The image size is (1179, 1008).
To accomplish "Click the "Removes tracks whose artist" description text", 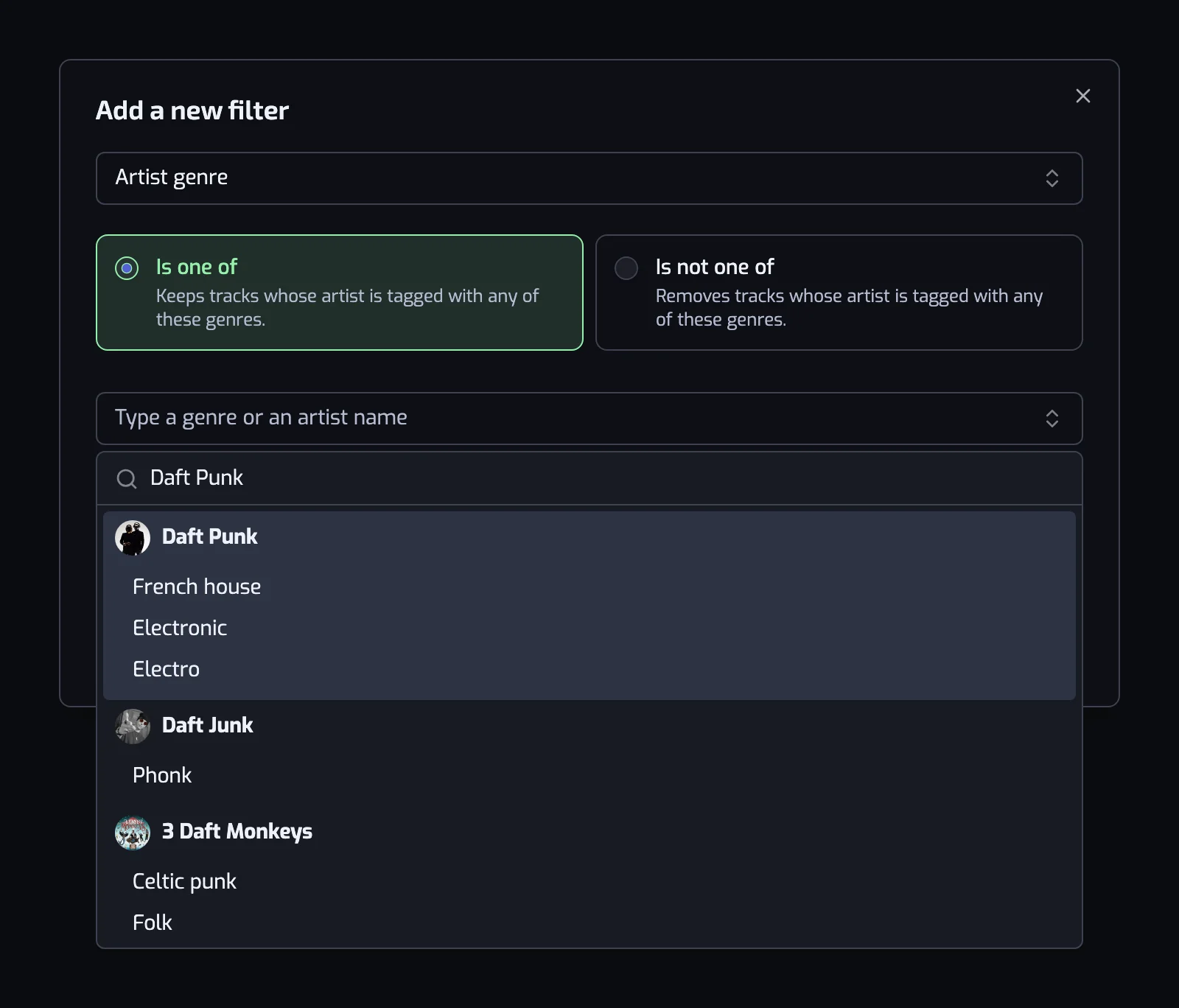I will (849, 307).
